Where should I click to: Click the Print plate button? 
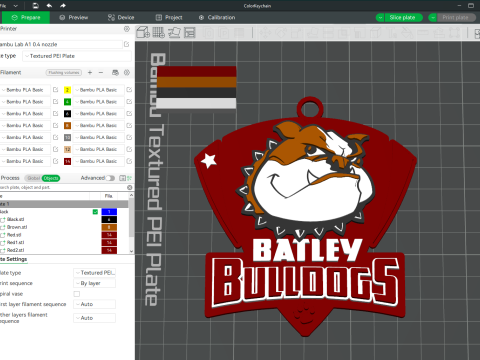[456, 17]
